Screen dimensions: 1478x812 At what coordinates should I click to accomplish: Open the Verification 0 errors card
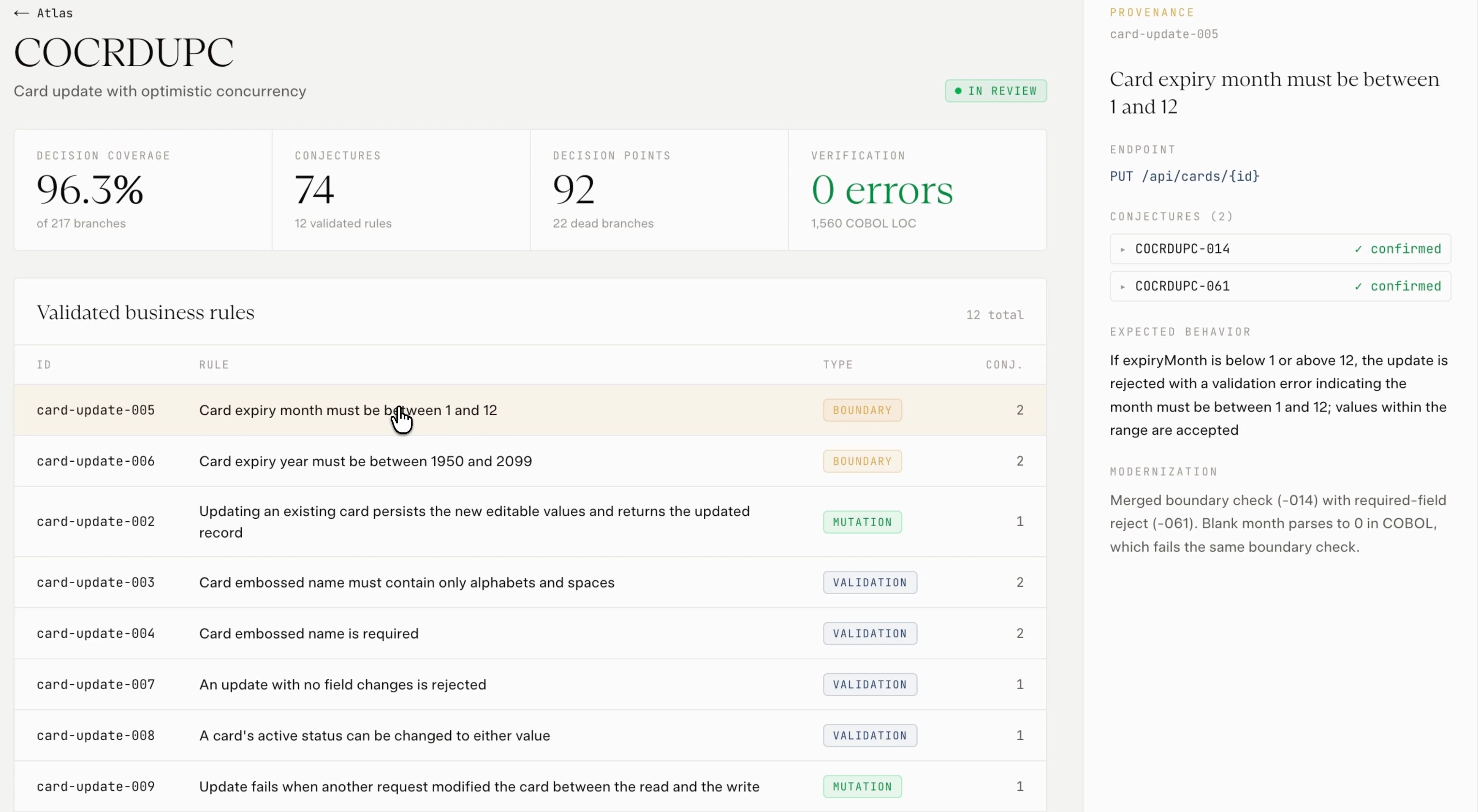click(x=917, y=190)
